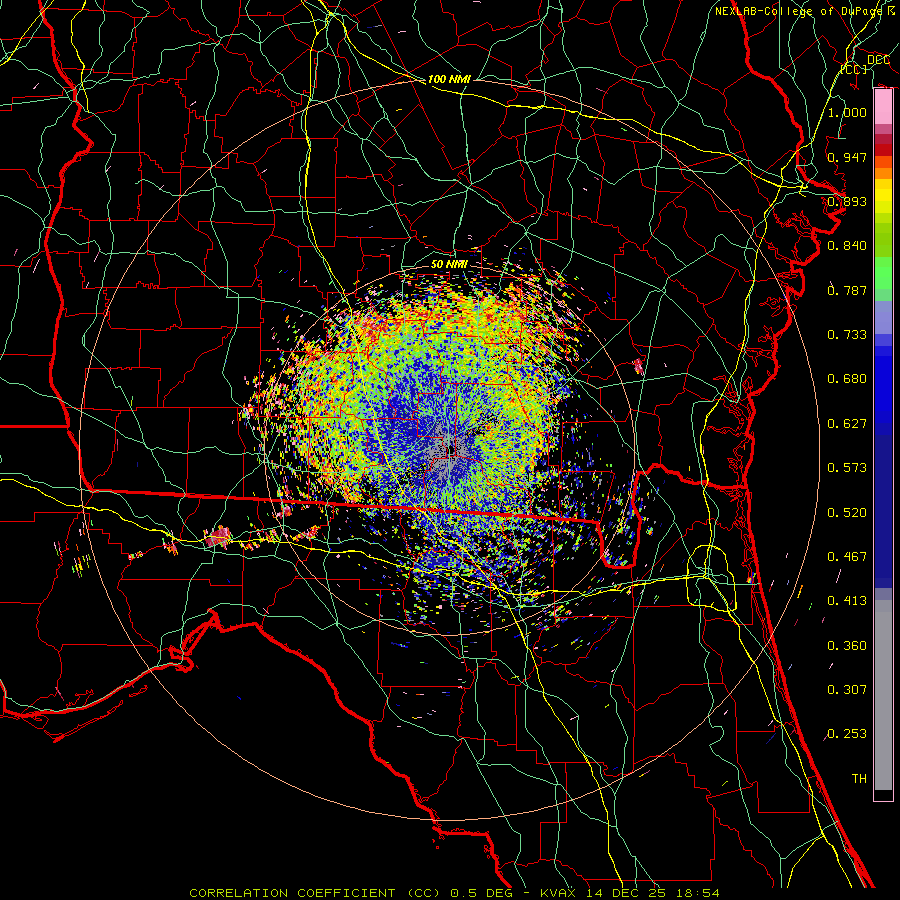Select the 0.253 legend value
Screen dimensions: 900x900
coord(847,734)
